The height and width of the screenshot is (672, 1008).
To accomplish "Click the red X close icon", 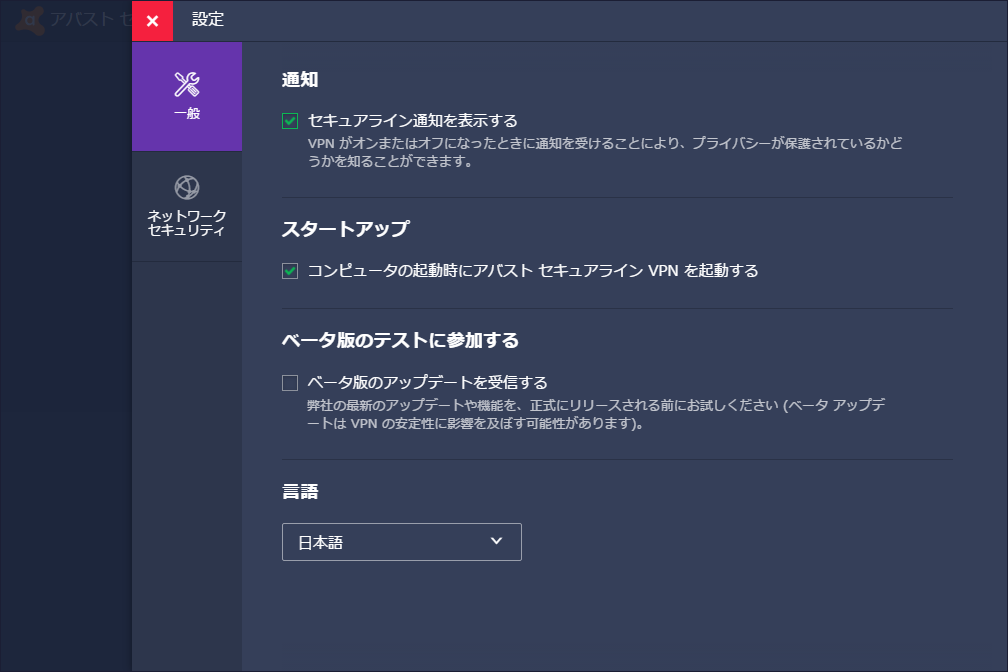I will [152, 20].
